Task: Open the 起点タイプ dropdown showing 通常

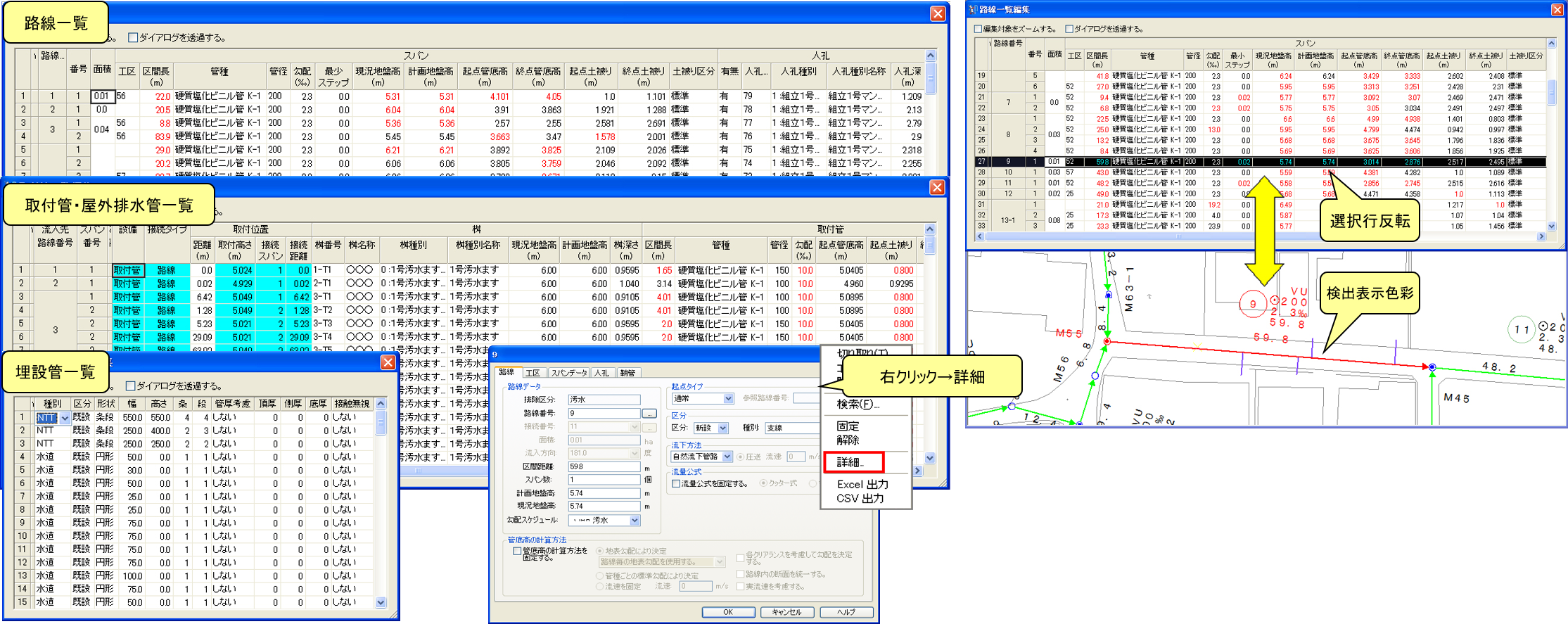Action: (x=728, y=399)
